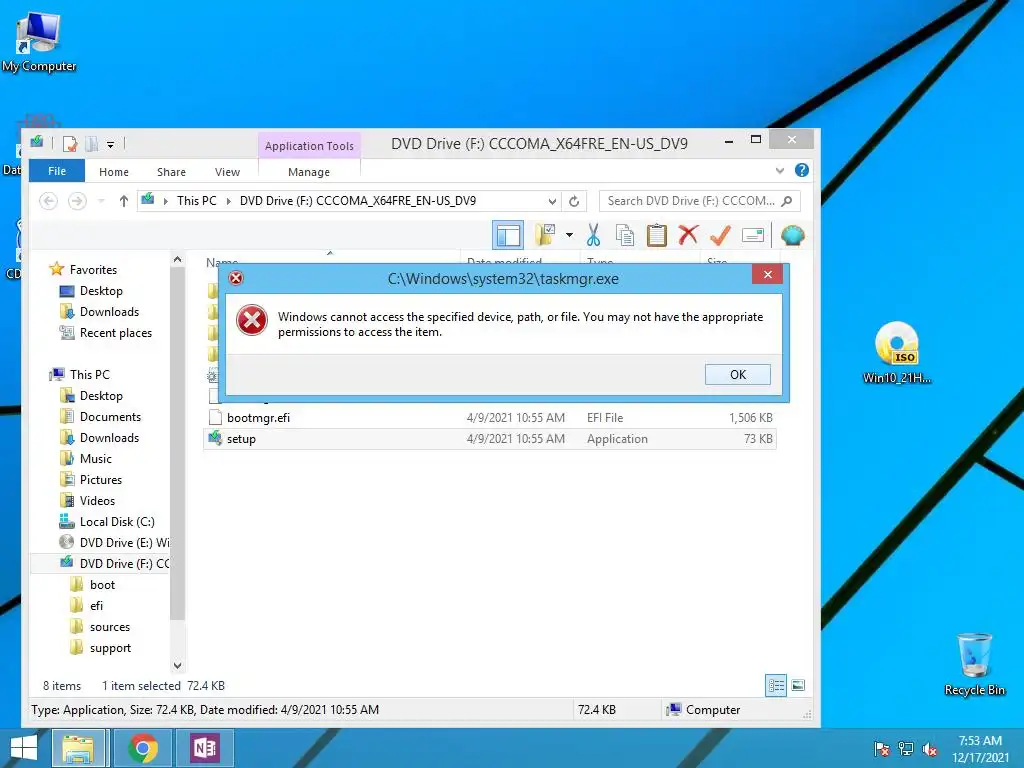
Task: Select the bootmgr.efi file
Action: point(490,417)
